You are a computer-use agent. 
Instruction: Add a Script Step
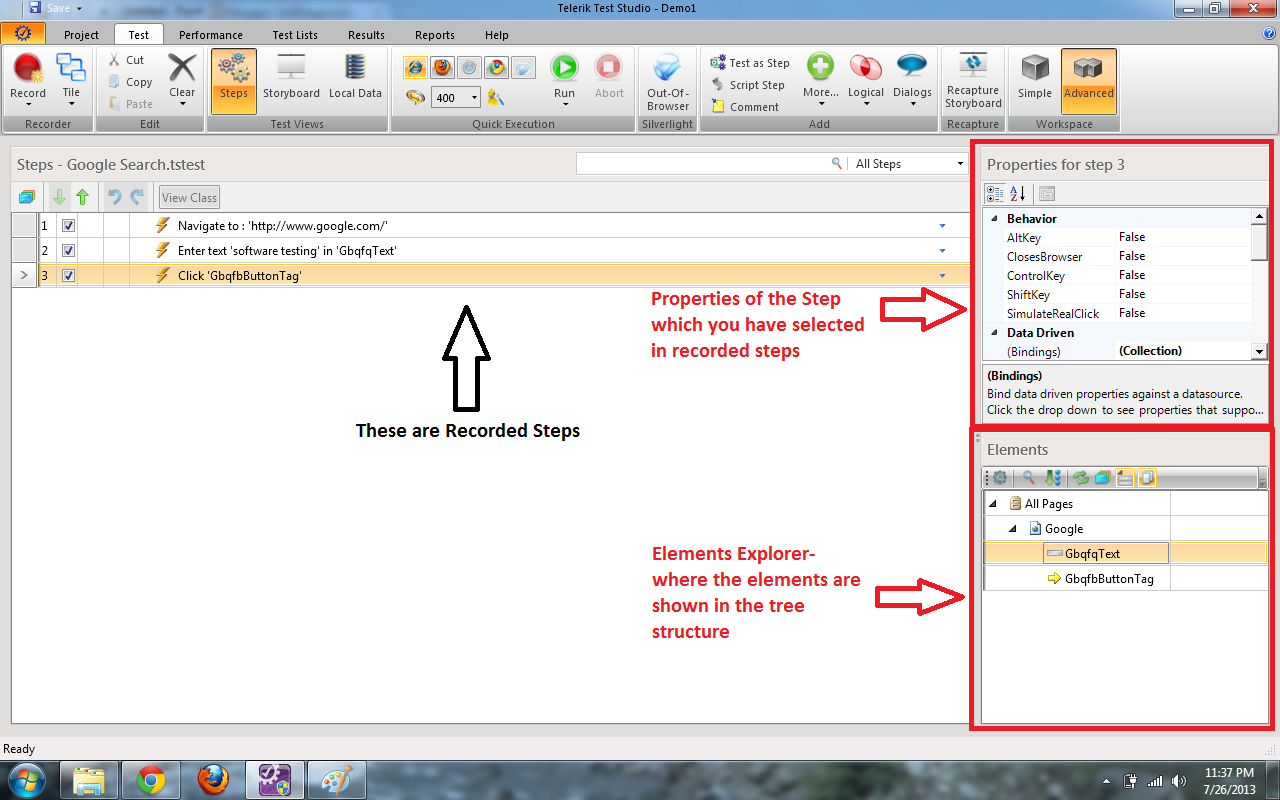pos(748,85)
